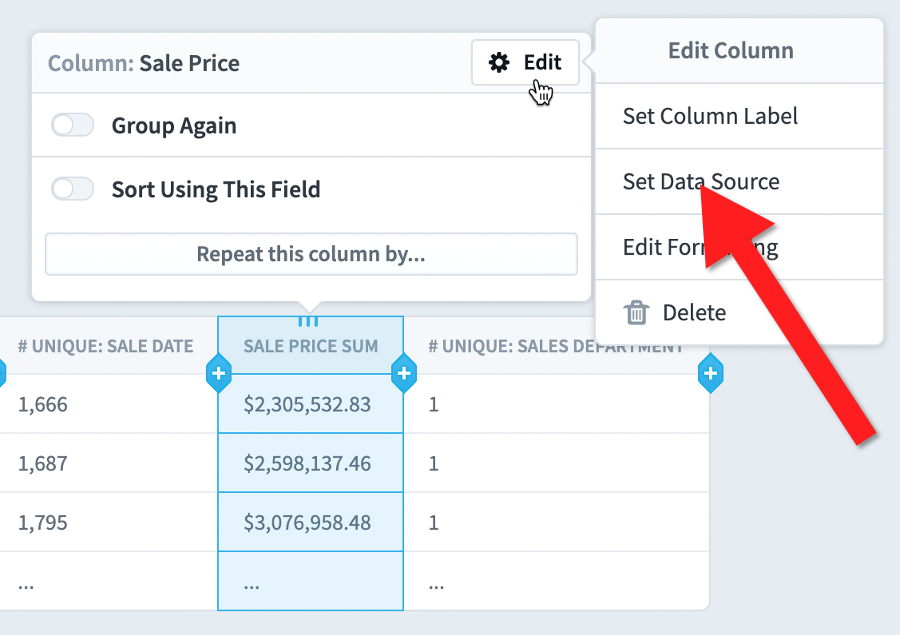900x635 pixels.
Task: Click the trash icon next to Delete
Action: pyautogui.click(x=636, y=313)
